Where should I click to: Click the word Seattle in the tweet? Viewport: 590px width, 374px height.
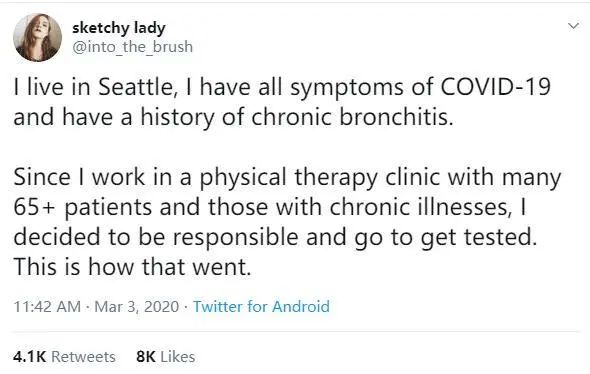tap(135, 87)
